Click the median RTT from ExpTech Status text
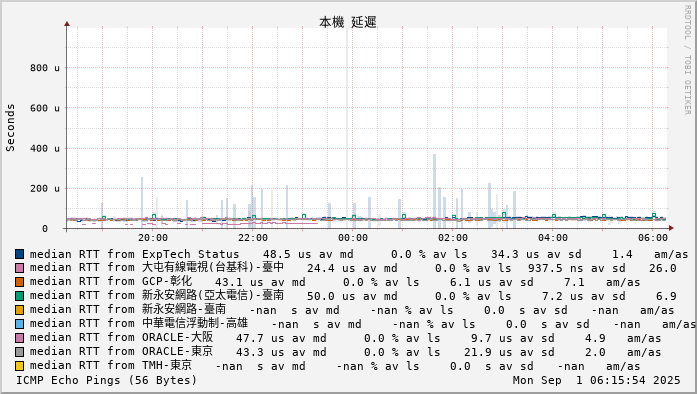Image resolution: width=697 pixels, height=394 pixels. pos(135,254)
